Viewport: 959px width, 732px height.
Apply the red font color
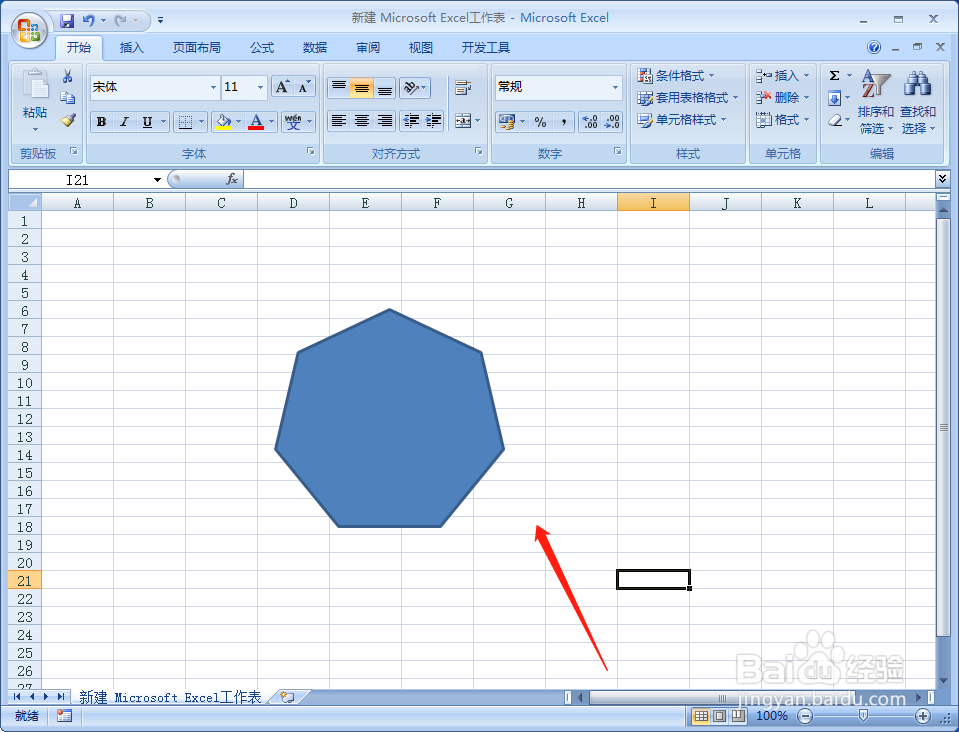click(x=257, y=122)
